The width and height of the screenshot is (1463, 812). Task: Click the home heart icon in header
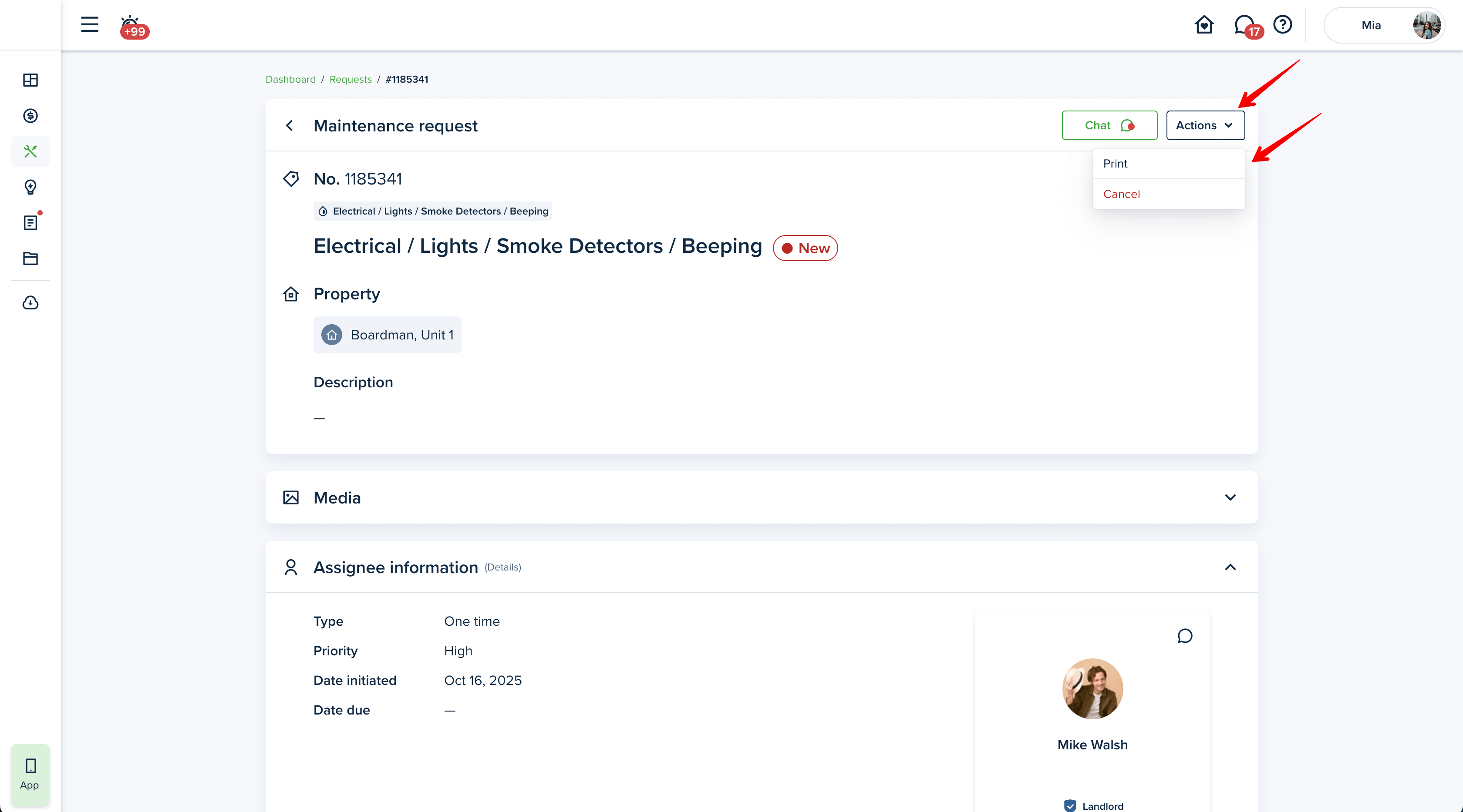coord(1203,25)
